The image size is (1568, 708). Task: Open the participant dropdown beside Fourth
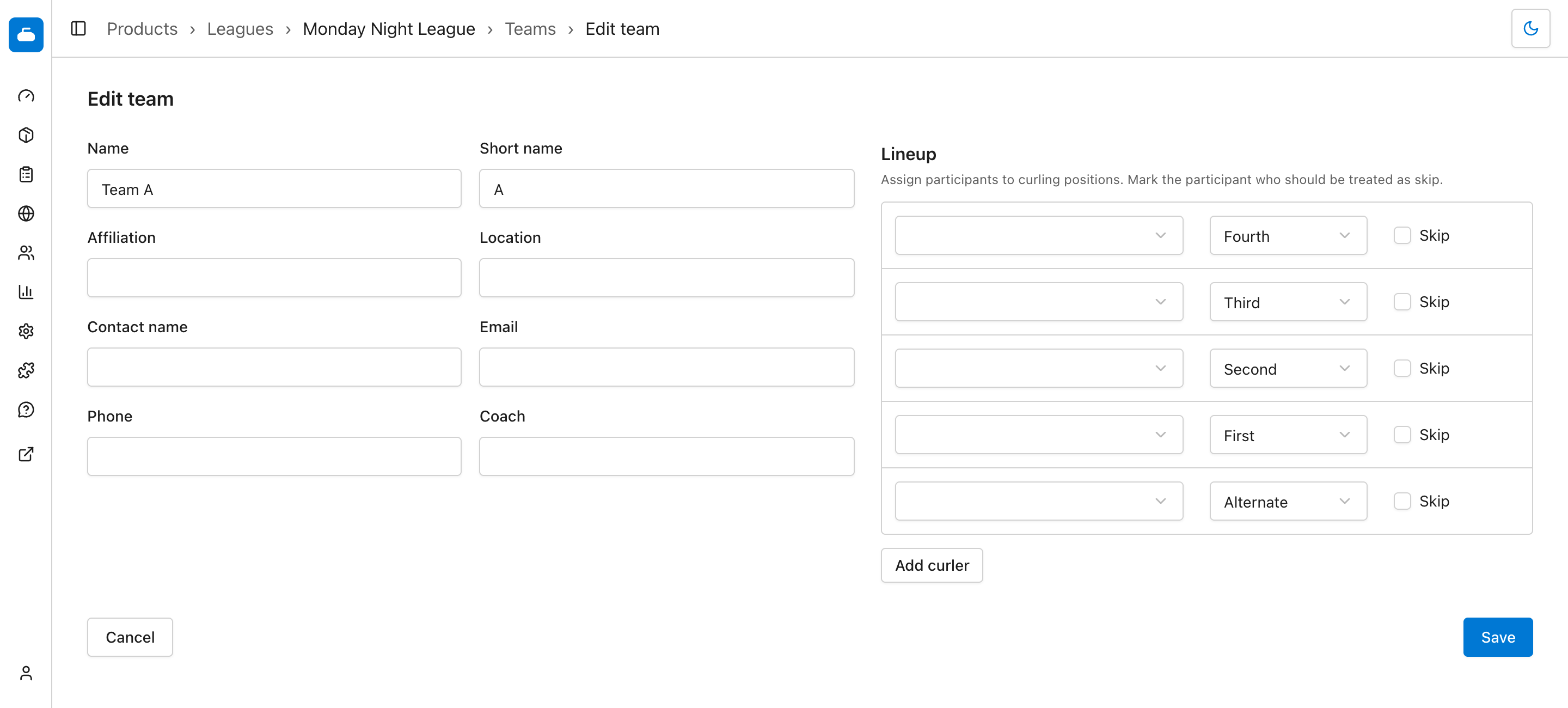tap(1039, 236)
